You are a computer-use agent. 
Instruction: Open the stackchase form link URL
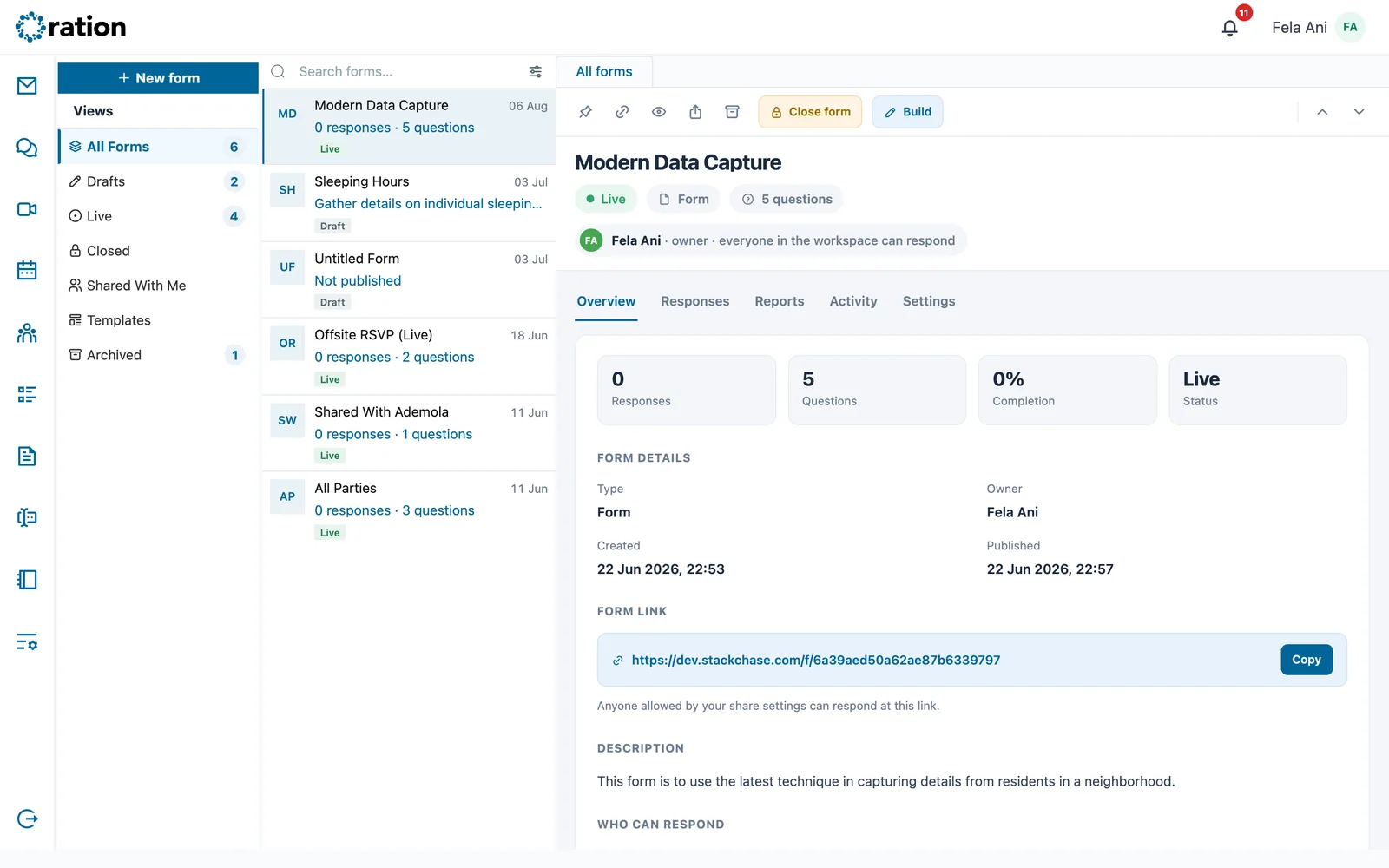click(x=816, y=661)
